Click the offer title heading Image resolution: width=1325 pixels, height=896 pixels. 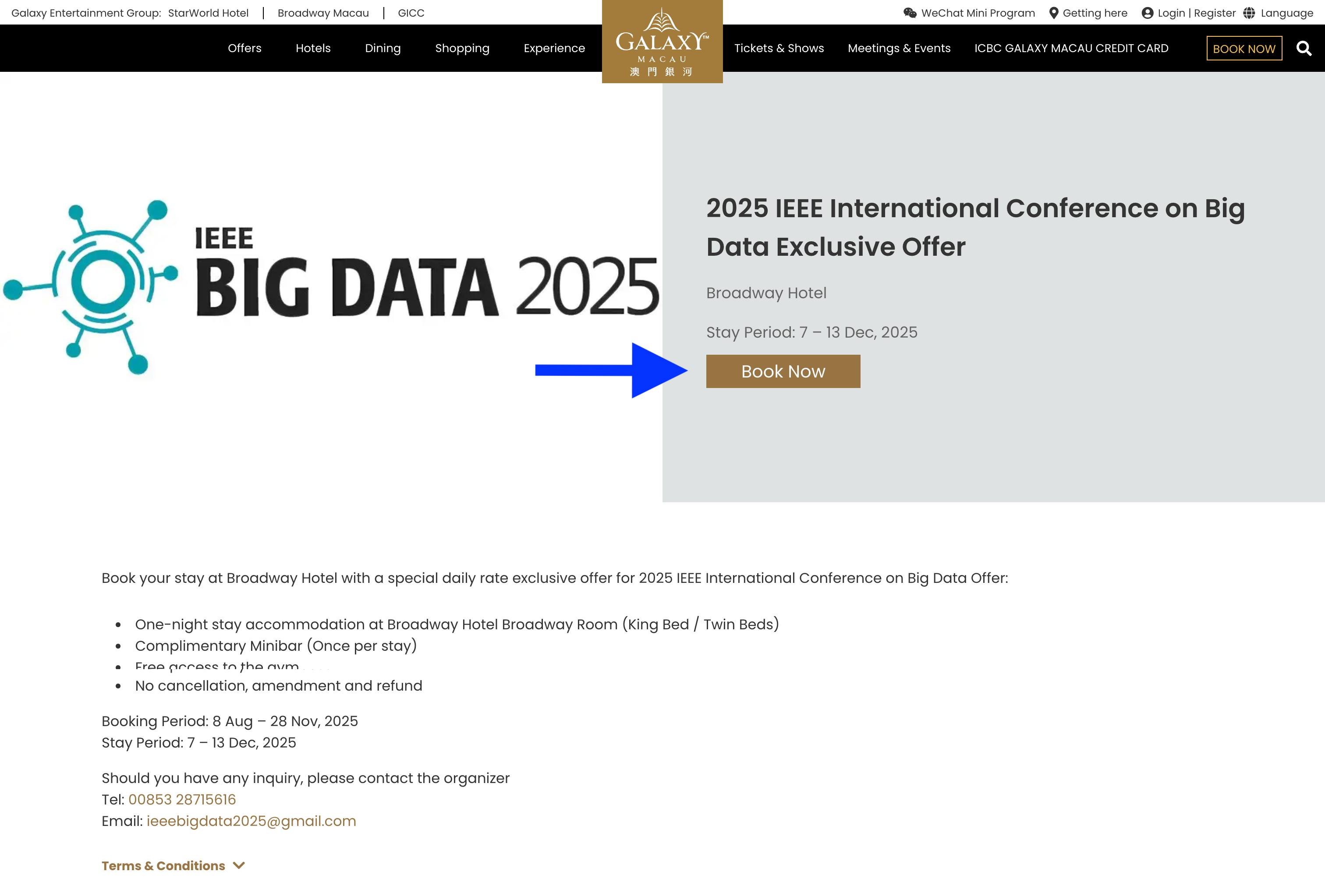pyautogui.click(x=975, y=227)
